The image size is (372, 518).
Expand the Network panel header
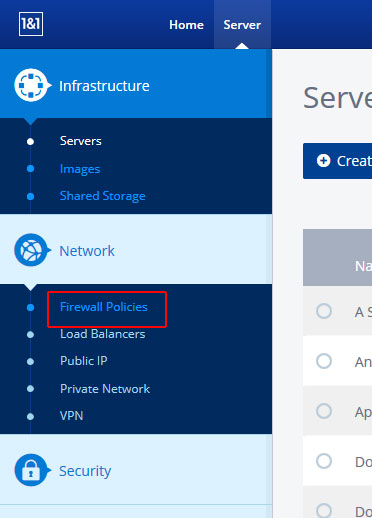136,249
